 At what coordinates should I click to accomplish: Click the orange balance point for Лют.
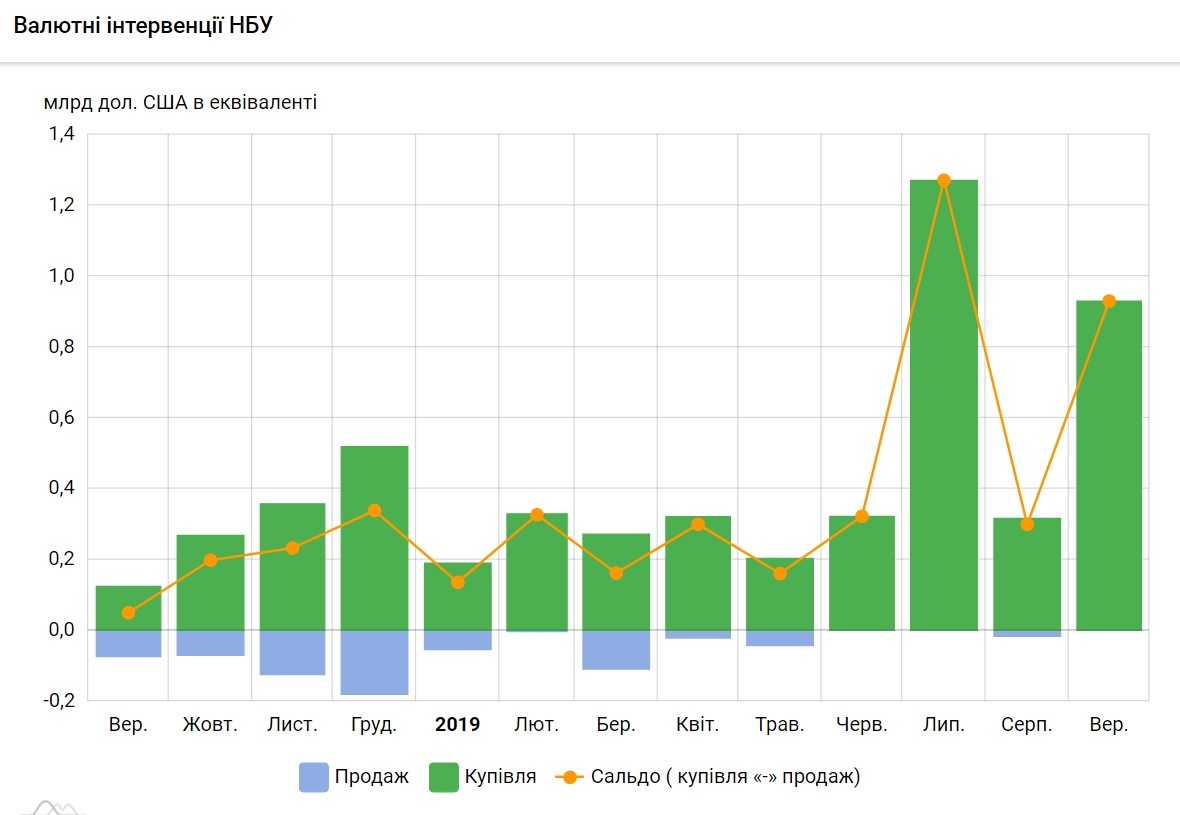click(x=537, y=514)
